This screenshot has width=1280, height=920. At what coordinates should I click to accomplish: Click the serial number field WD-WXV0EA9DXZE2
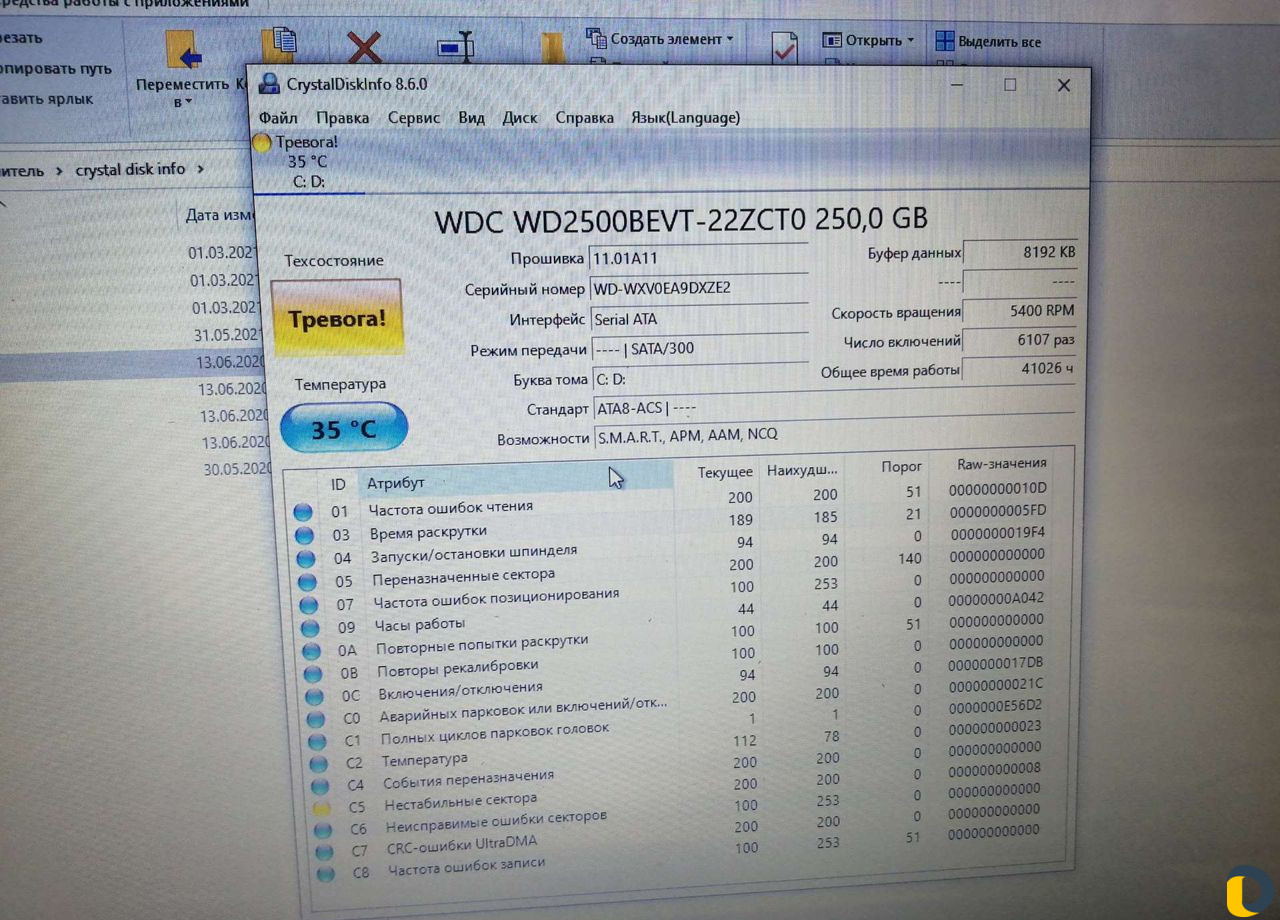(x=698, y=288)
